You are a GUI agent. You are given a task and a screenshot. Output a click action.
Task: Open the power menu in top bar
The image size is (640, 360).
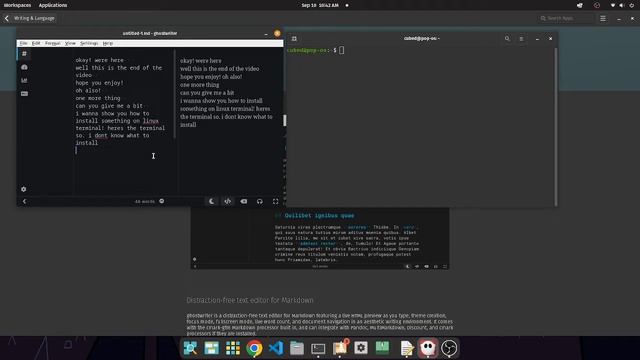tap(632, 5)
